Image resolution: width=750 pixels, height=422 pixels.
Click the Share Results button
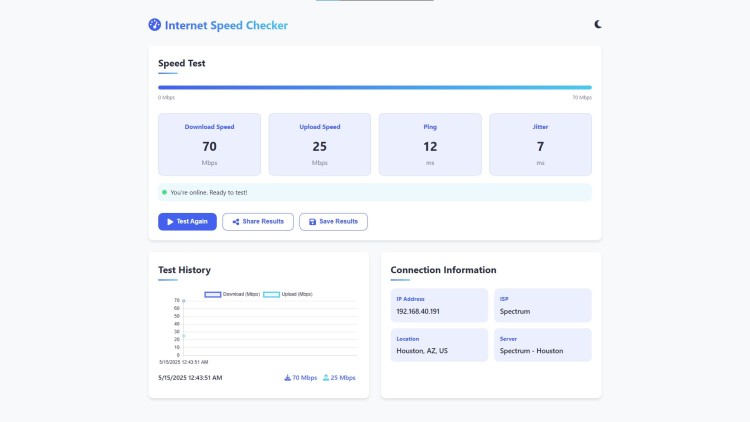click(x=258, y=222)
